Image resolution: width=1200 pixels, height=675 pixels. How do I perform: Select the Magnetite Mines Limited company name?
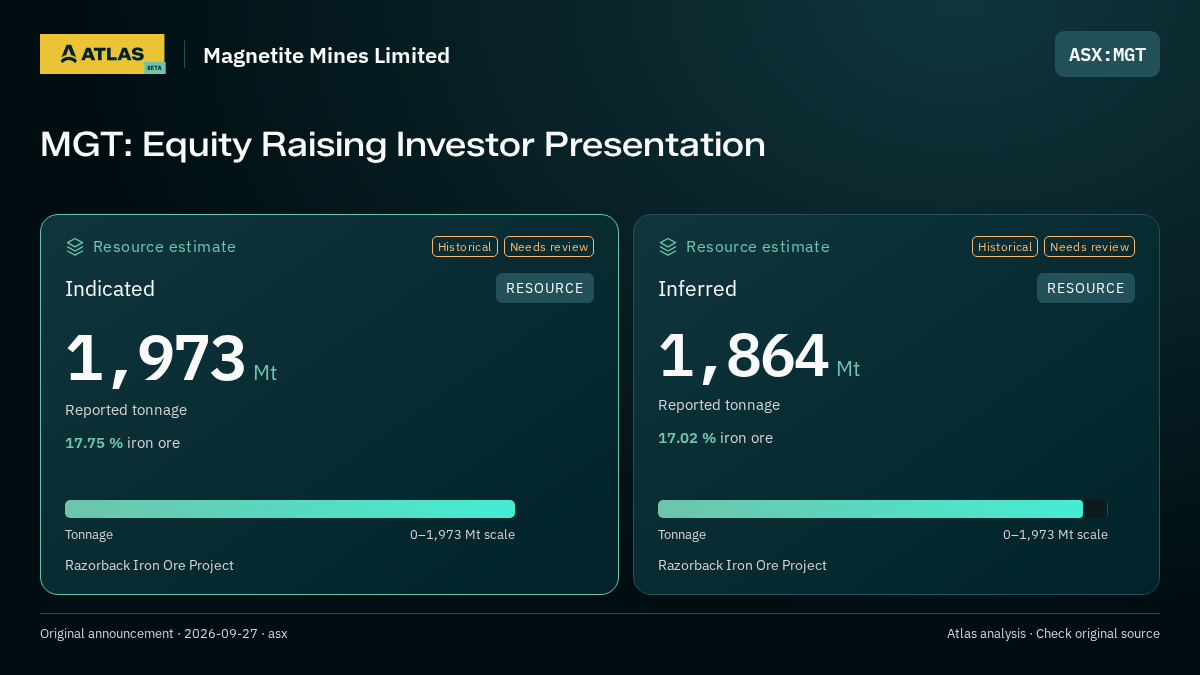326,55
